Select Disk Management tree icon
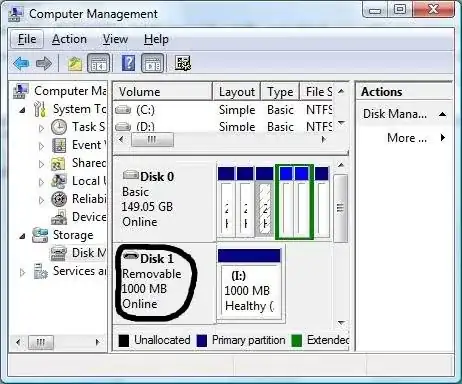This screenshot has width=462, height=384. 59,253
